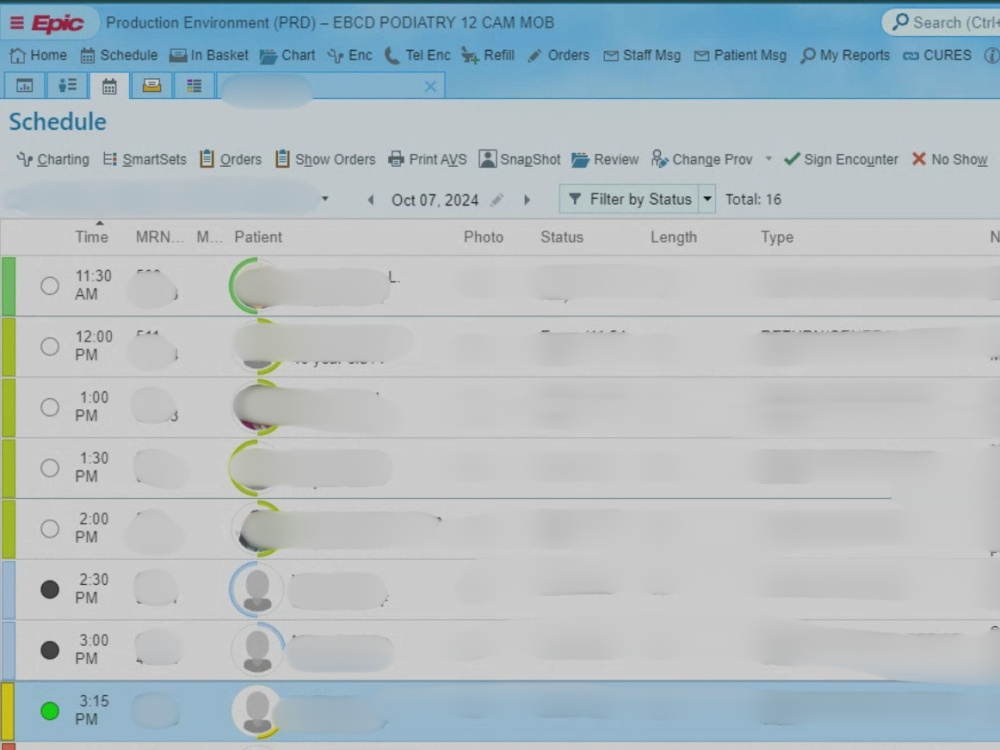Click Review in the schedule toolbar
This screenshot has height=750, width=1000.
605,159
